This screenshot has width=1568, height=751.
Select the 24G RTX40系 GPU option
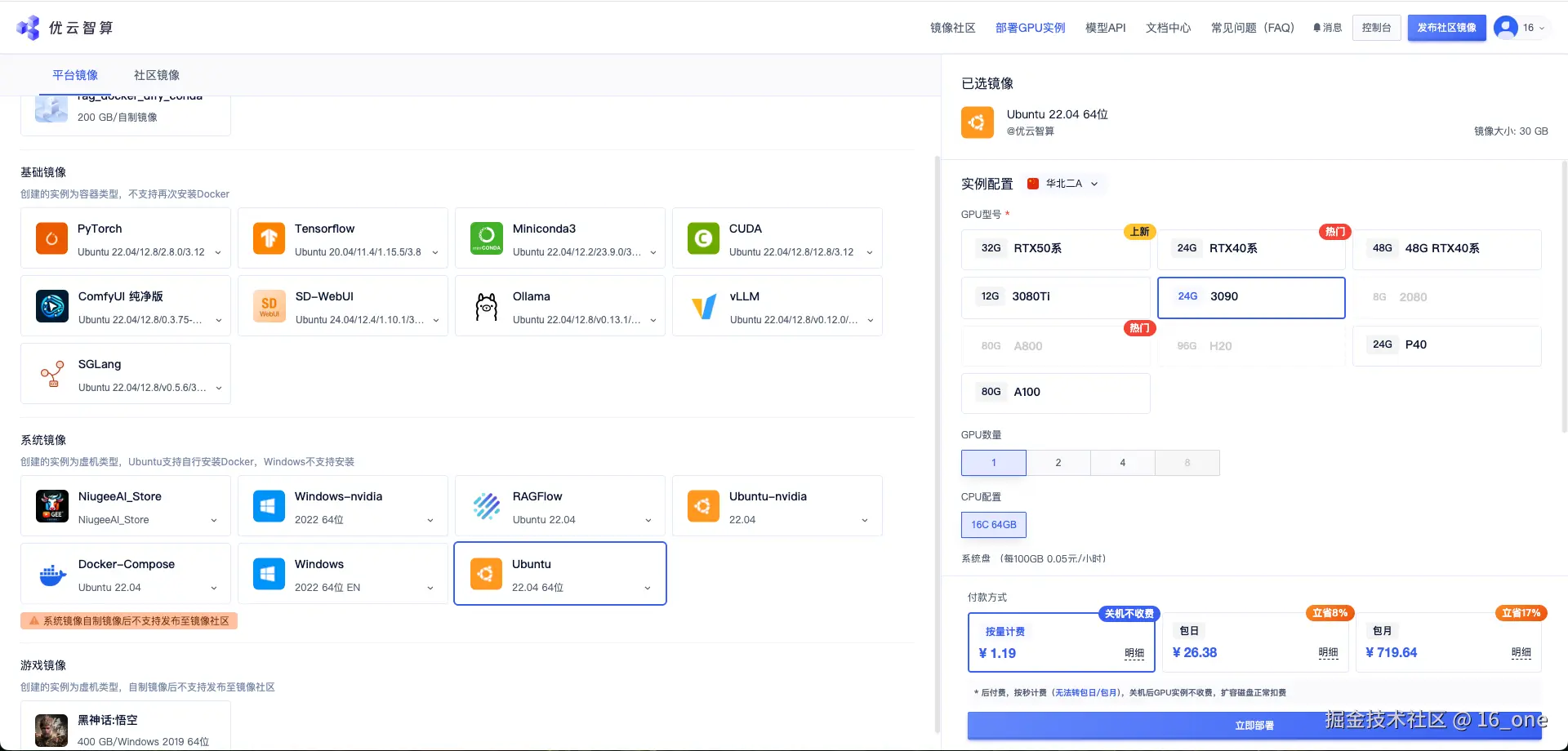point(1251,248)
